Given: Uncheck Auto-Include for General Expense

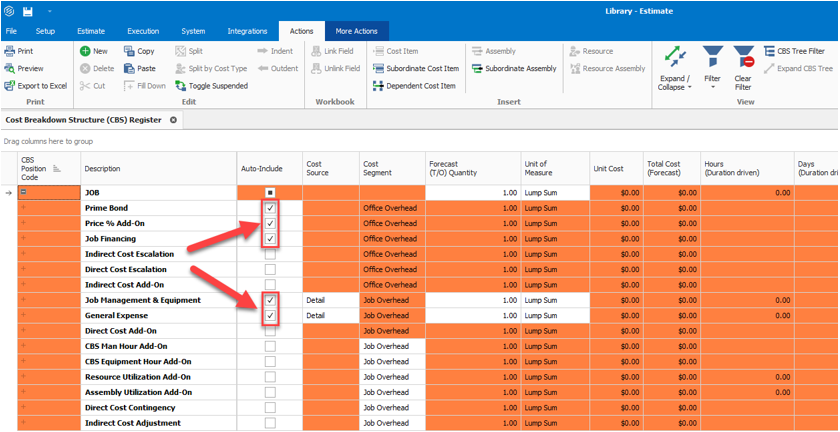Looking at the screenshot, I should [x=270, y=315].
